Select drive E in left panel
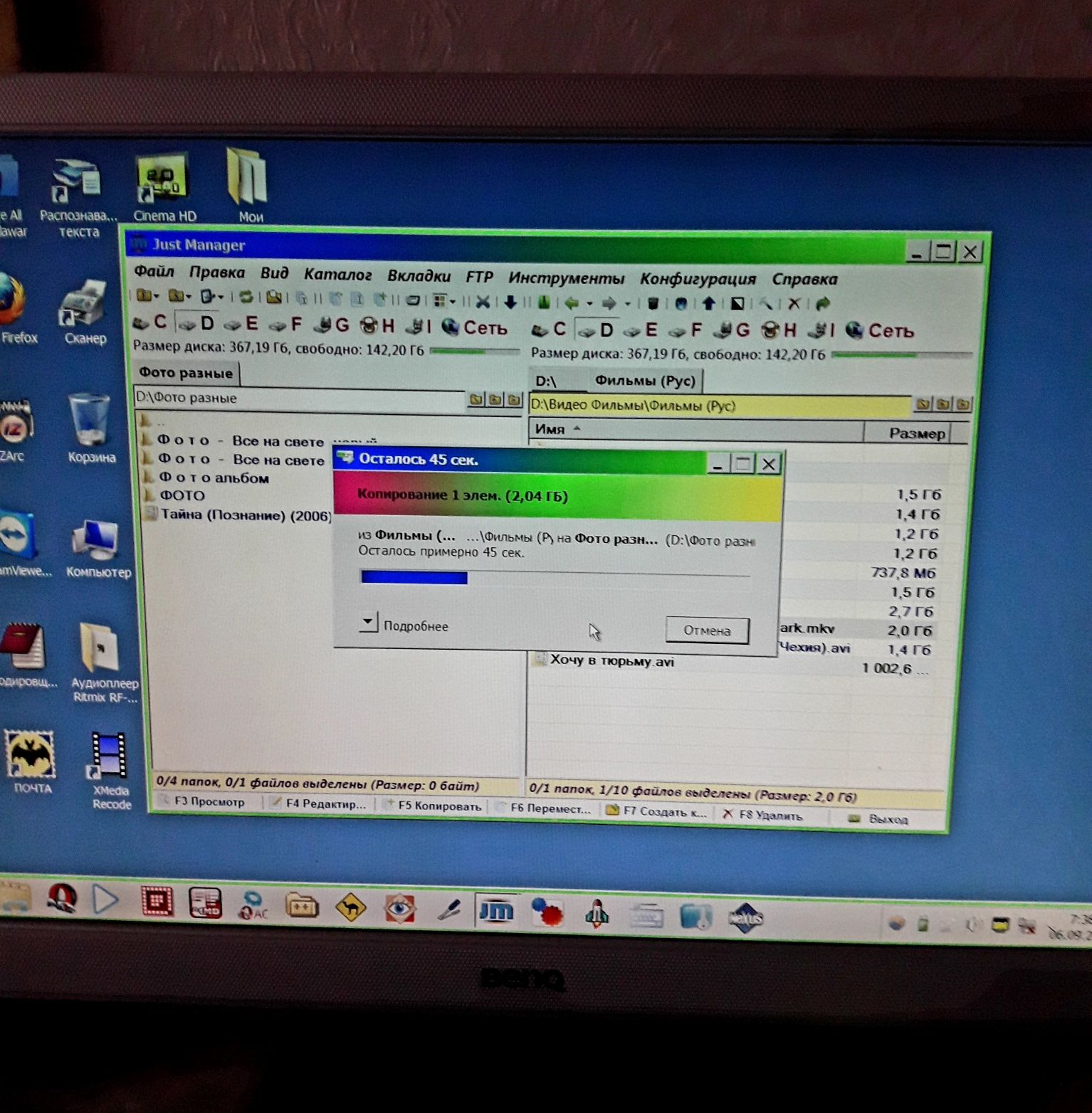 241,324
